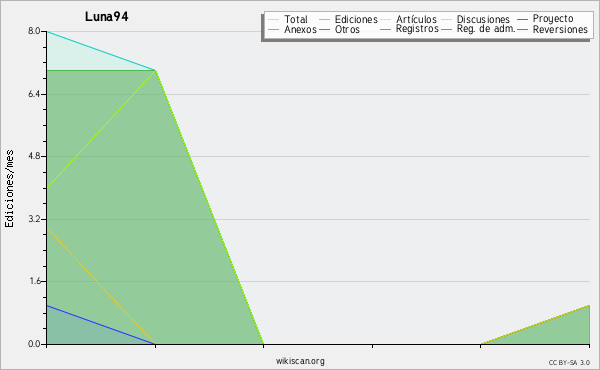This screenshot has width=600, height=370.
Task: Click the 3.2 axis value
Action: point(34,219)
